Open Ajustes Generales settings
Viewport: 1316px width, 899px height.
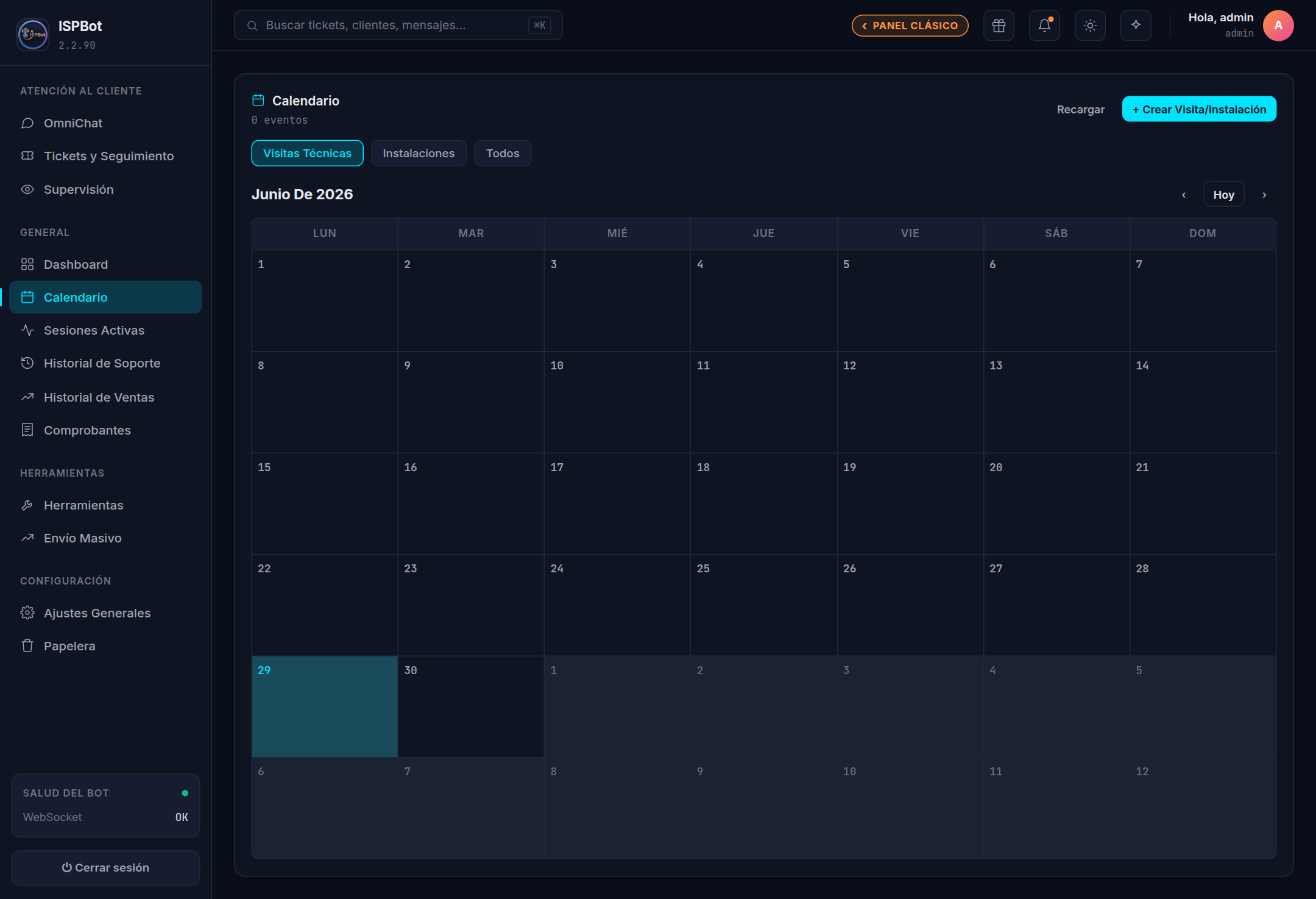[105, 613]
